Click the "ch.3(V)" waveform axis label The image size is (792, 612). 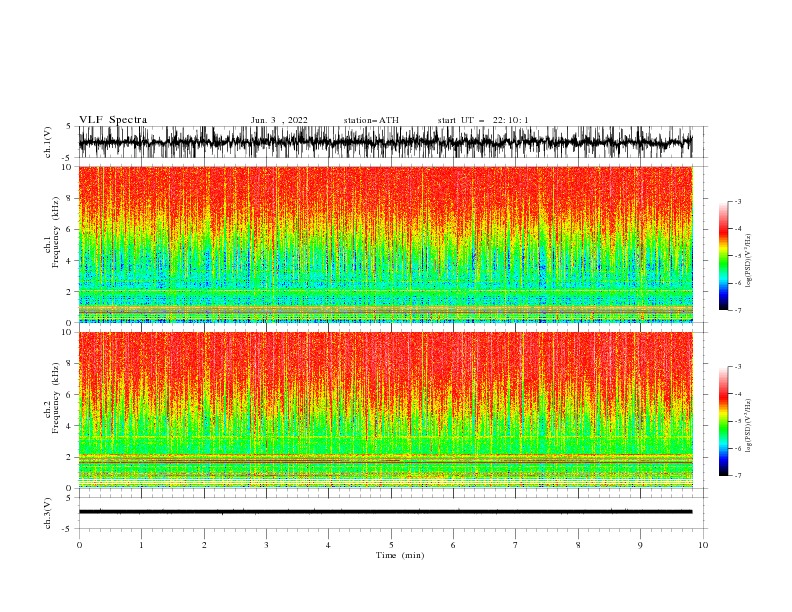click(48, 513)
